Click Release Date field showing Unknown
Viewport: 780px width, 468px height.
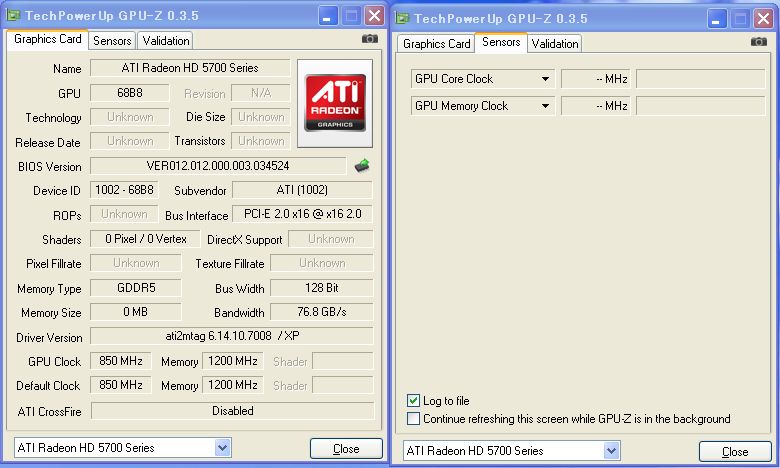click(x=130, y=141)
